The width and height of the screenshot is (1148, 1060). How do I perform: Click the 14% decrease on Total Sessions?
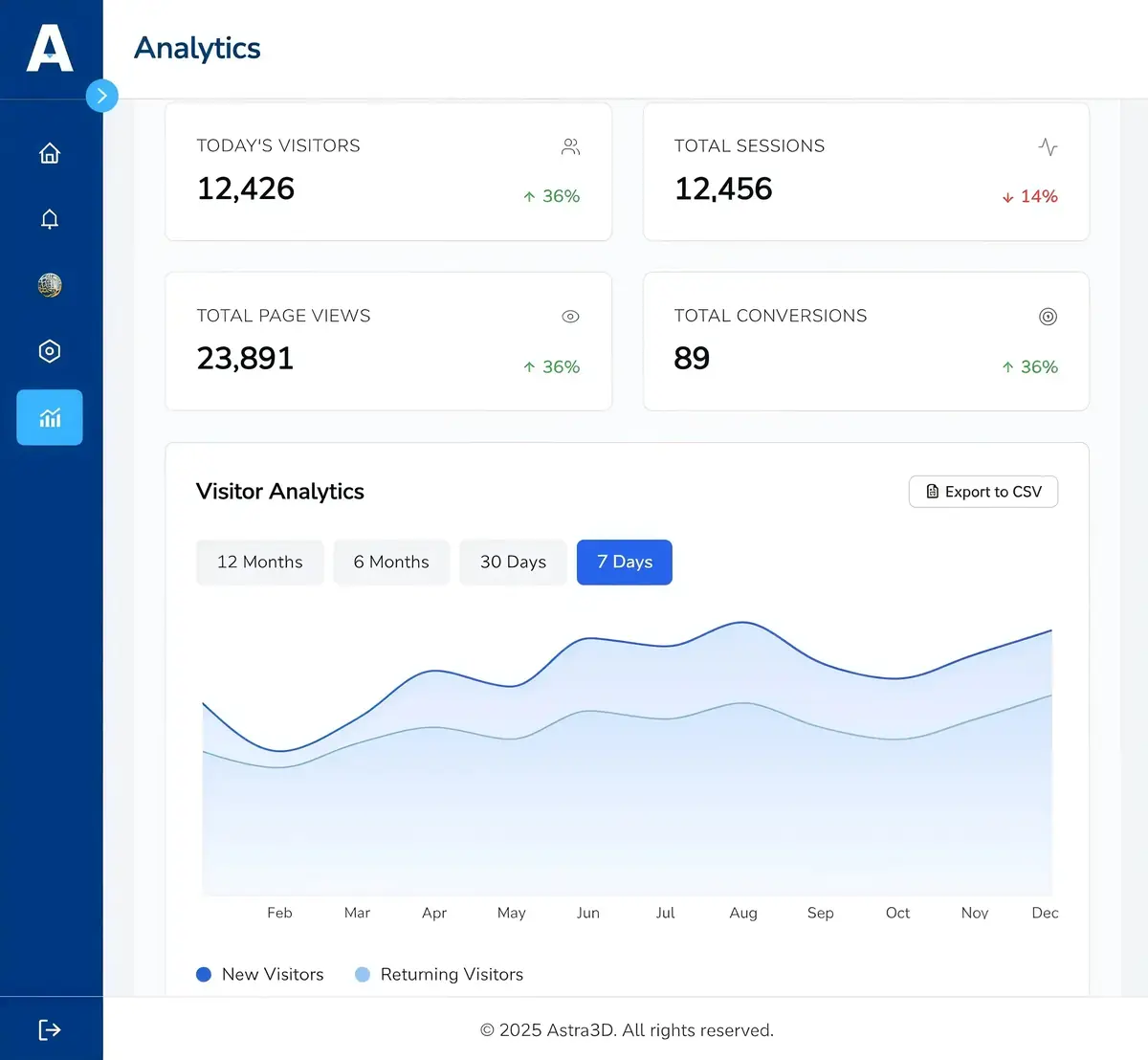pyautogui.click(x=1029, y=196)
